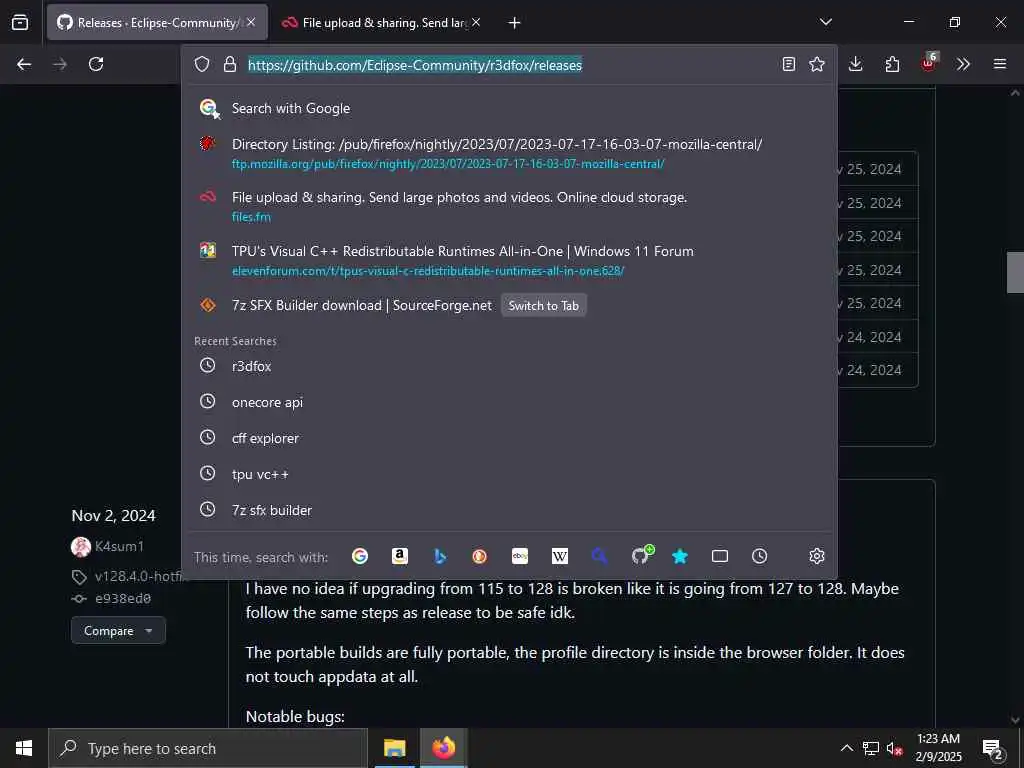1024x768 pixels.
Task: Bookmark this page with the star
Action: pos(817,64)
